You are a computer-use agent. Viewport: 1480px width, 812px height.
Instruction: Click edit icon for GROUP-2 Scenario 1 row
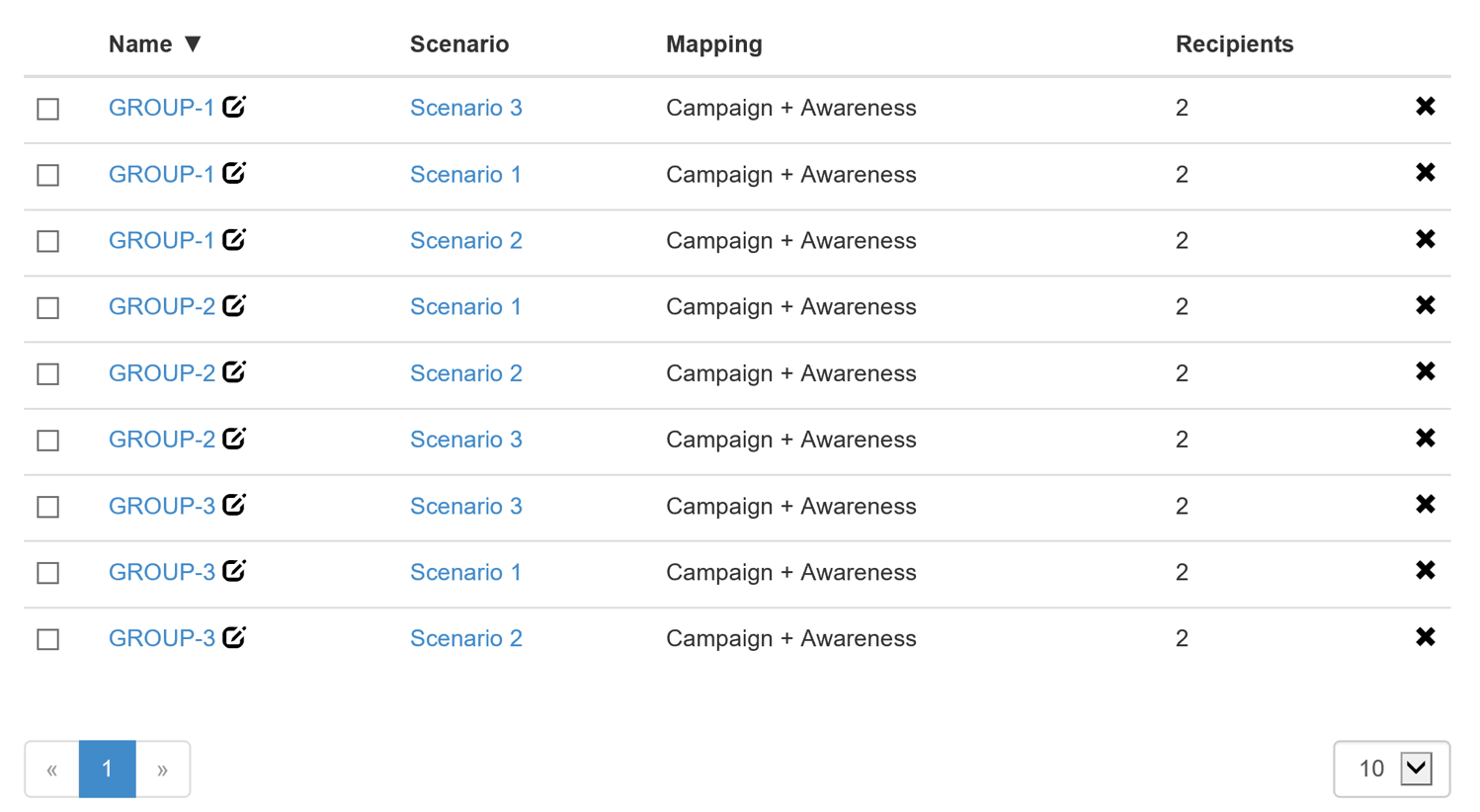pos(234,305)
